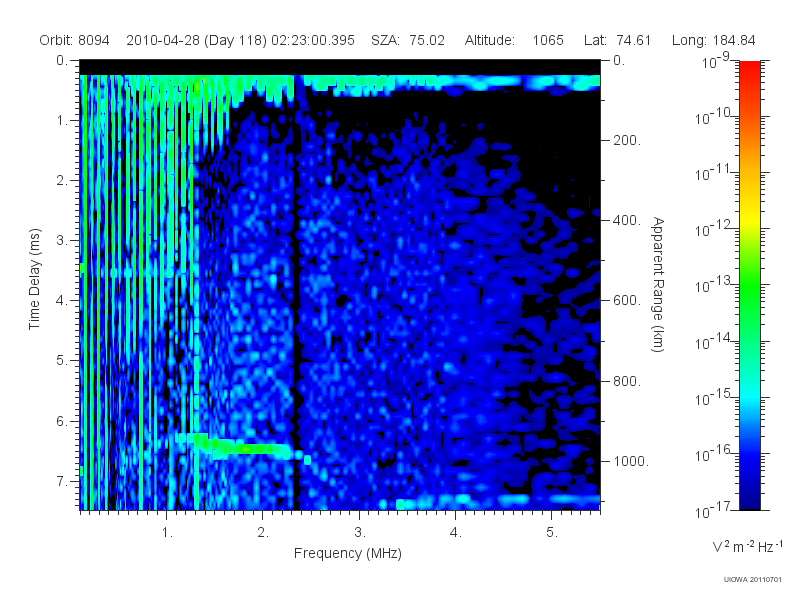Pick the yellow band of the colorbar

(x=750, y=217)
